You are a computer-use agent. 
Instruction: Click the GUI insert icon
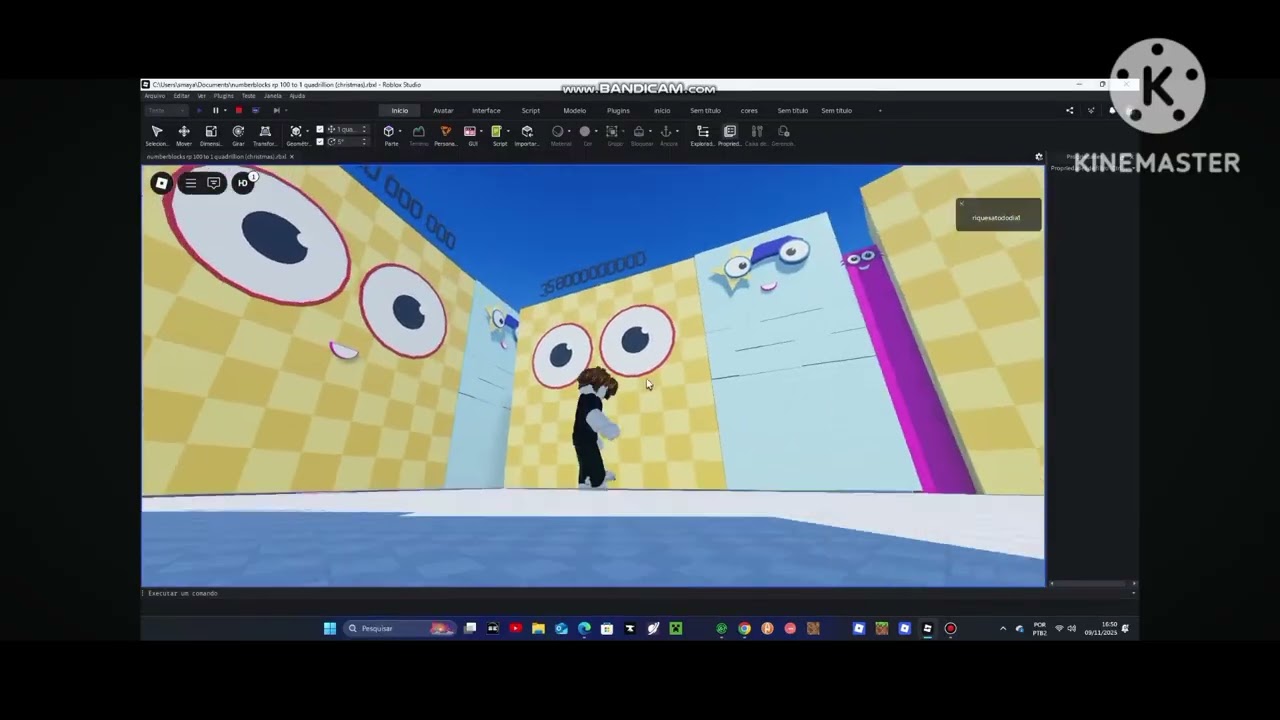pos(470,131)
